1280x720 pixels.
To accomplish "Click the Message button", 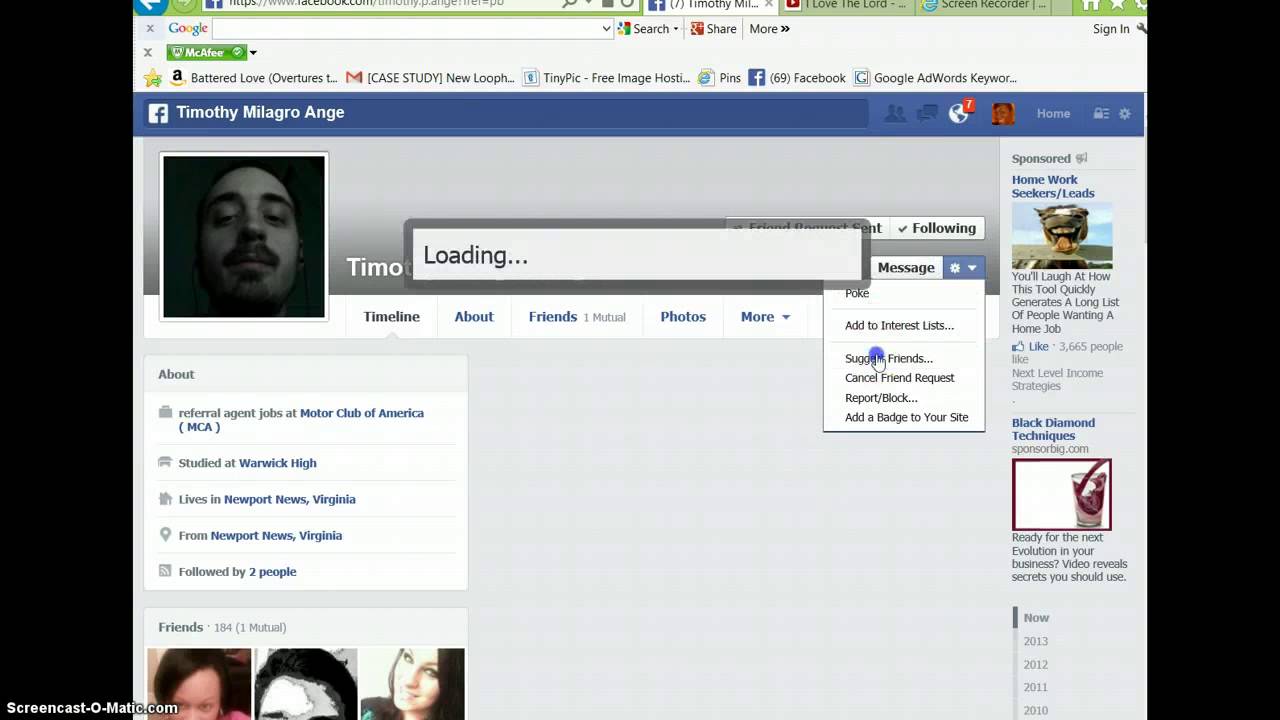I will click(x=906, y=268).
